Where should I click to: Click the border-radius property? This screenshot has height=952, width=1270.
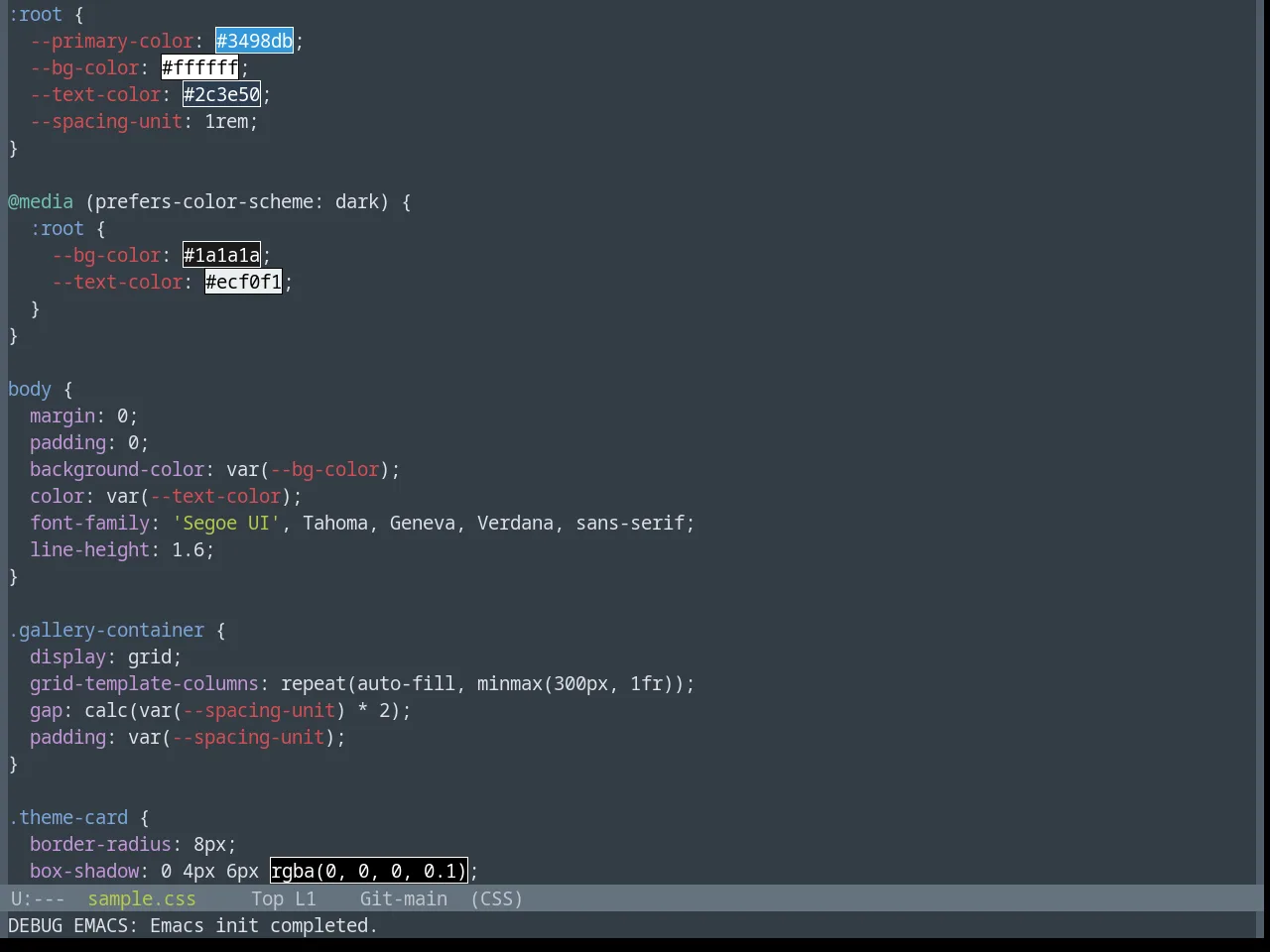point(101,844)
